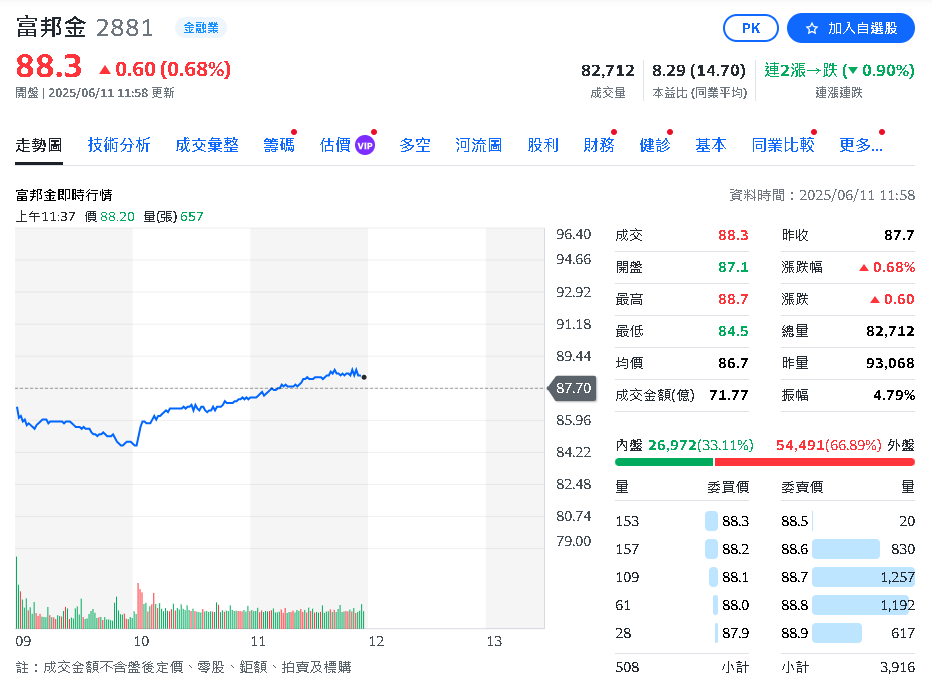
Task: Click the 82,712 成交量 header value
Action: [x=607, y=71]
